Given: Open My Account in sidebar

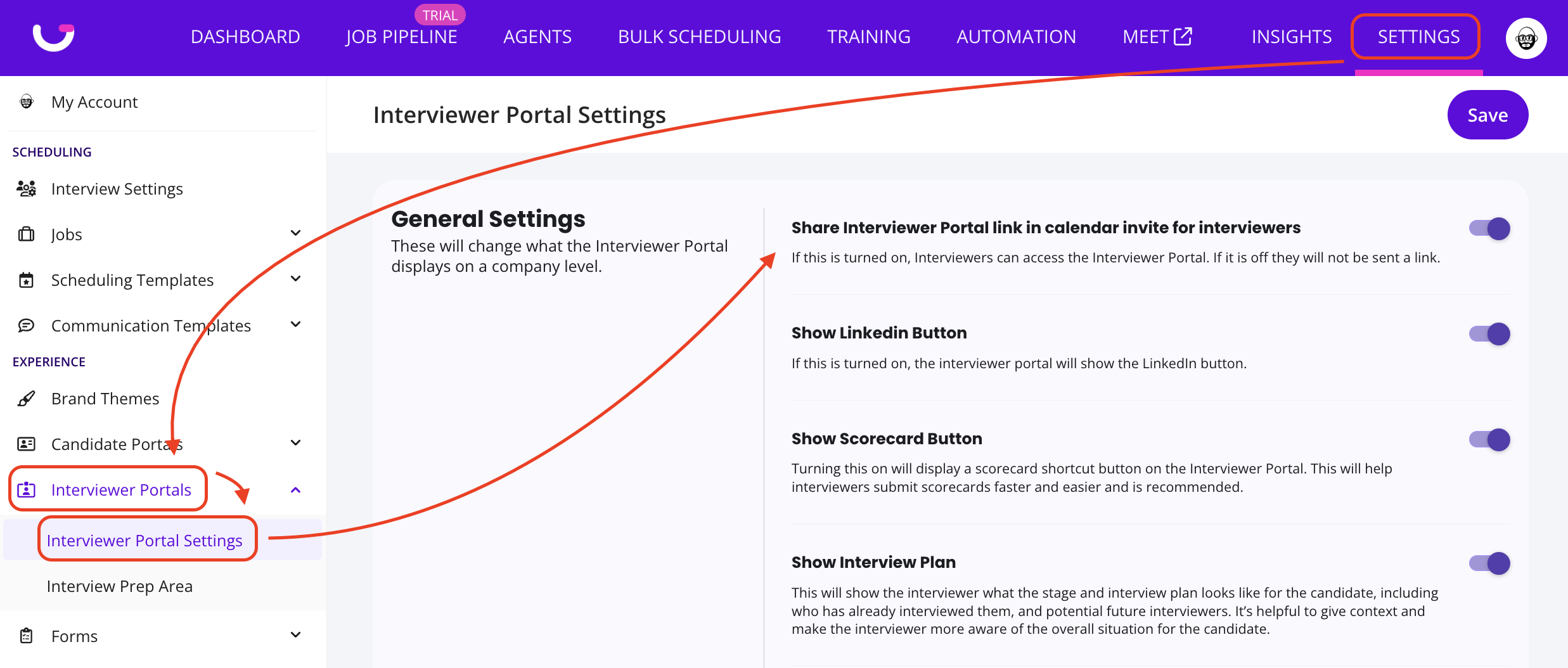Looking at the screenshot, I should (x=94, y=102).
